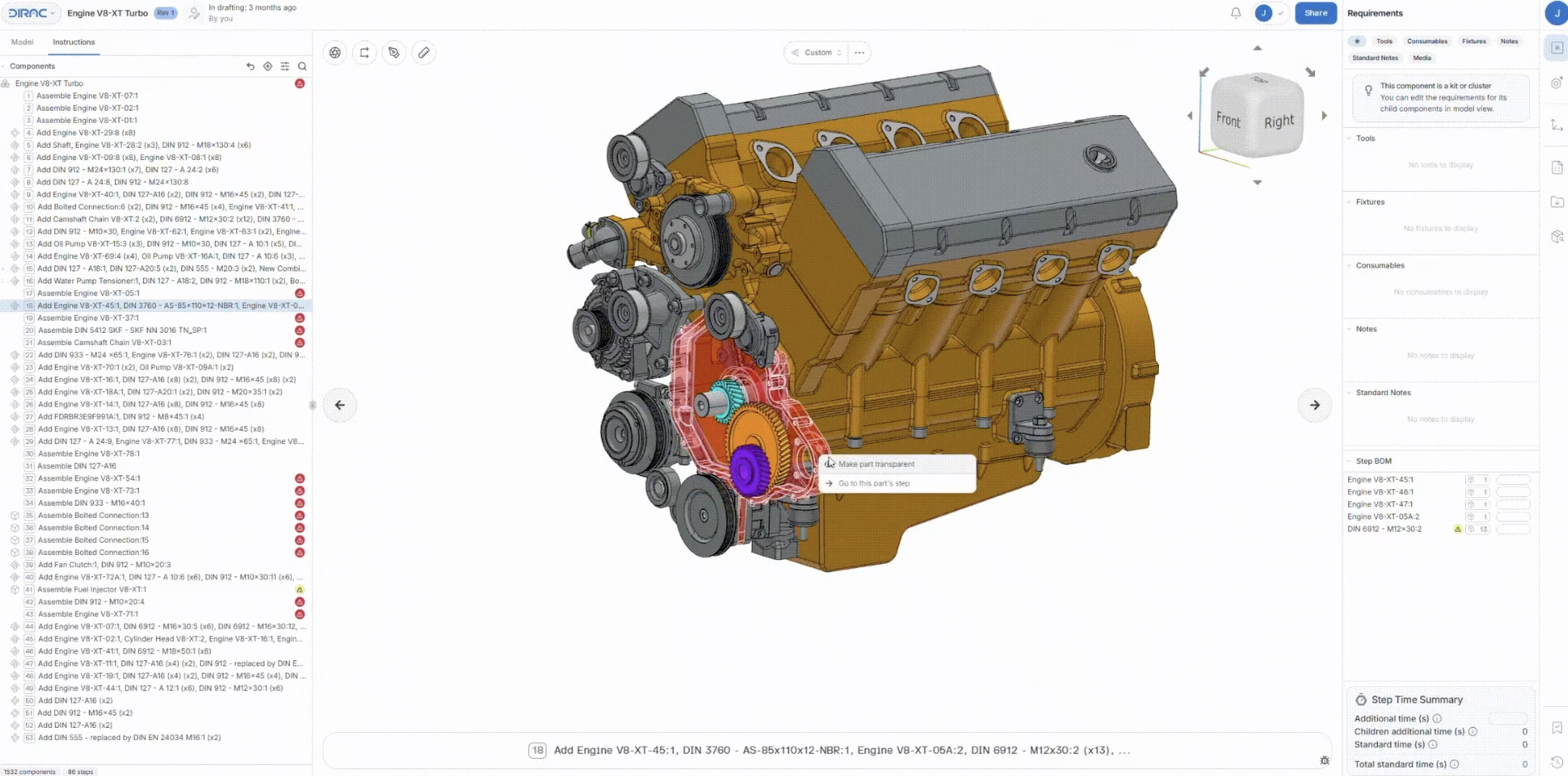Open the hexagon sparkle sidebar icon
The image size is (1568, 776).
[x=1556, y=83]
